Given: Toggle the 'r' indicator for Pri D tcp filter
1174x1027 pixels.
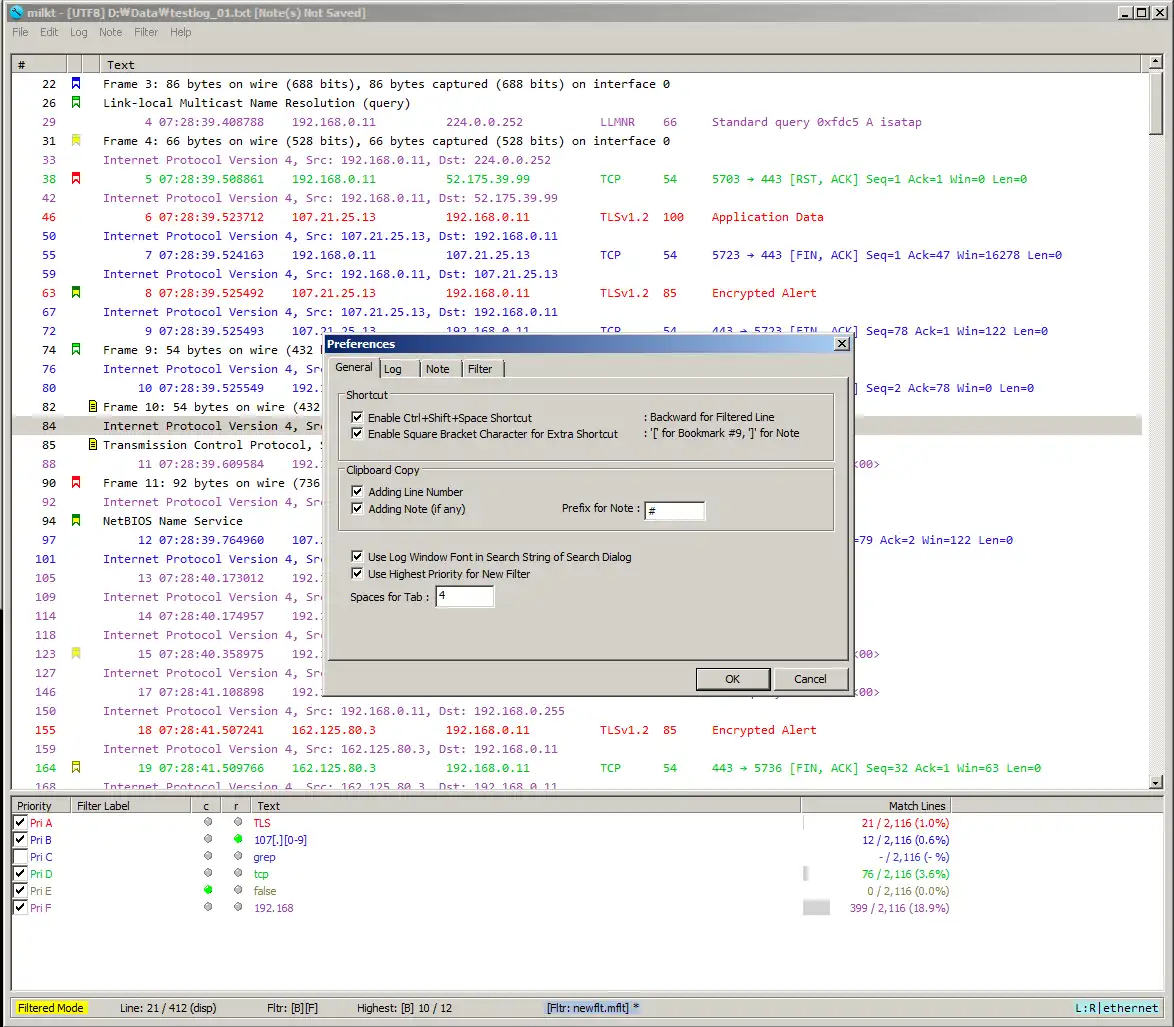Looking at the screenshot, I should [238, 873].
